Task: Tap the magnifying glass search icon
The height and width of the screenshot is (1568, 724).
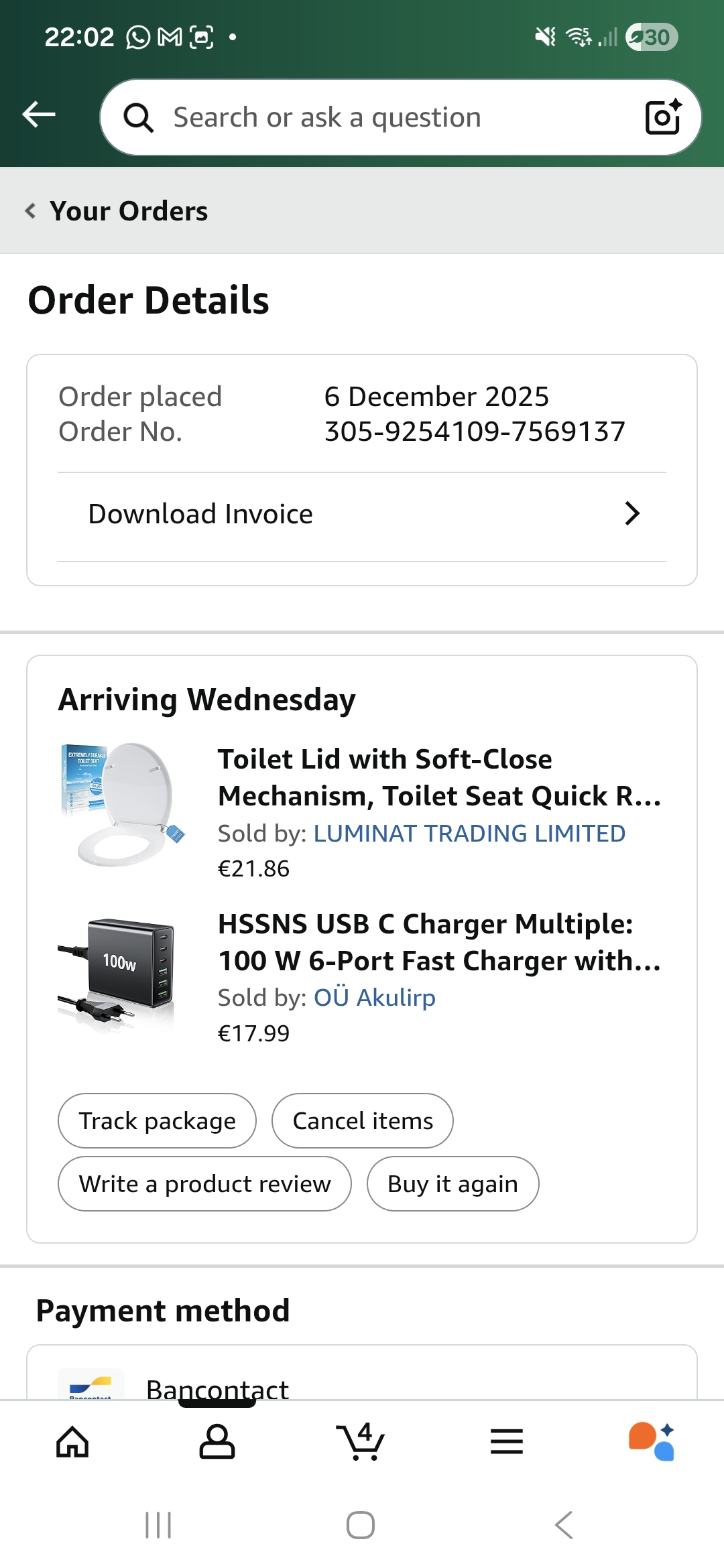Action: (139, 118)
